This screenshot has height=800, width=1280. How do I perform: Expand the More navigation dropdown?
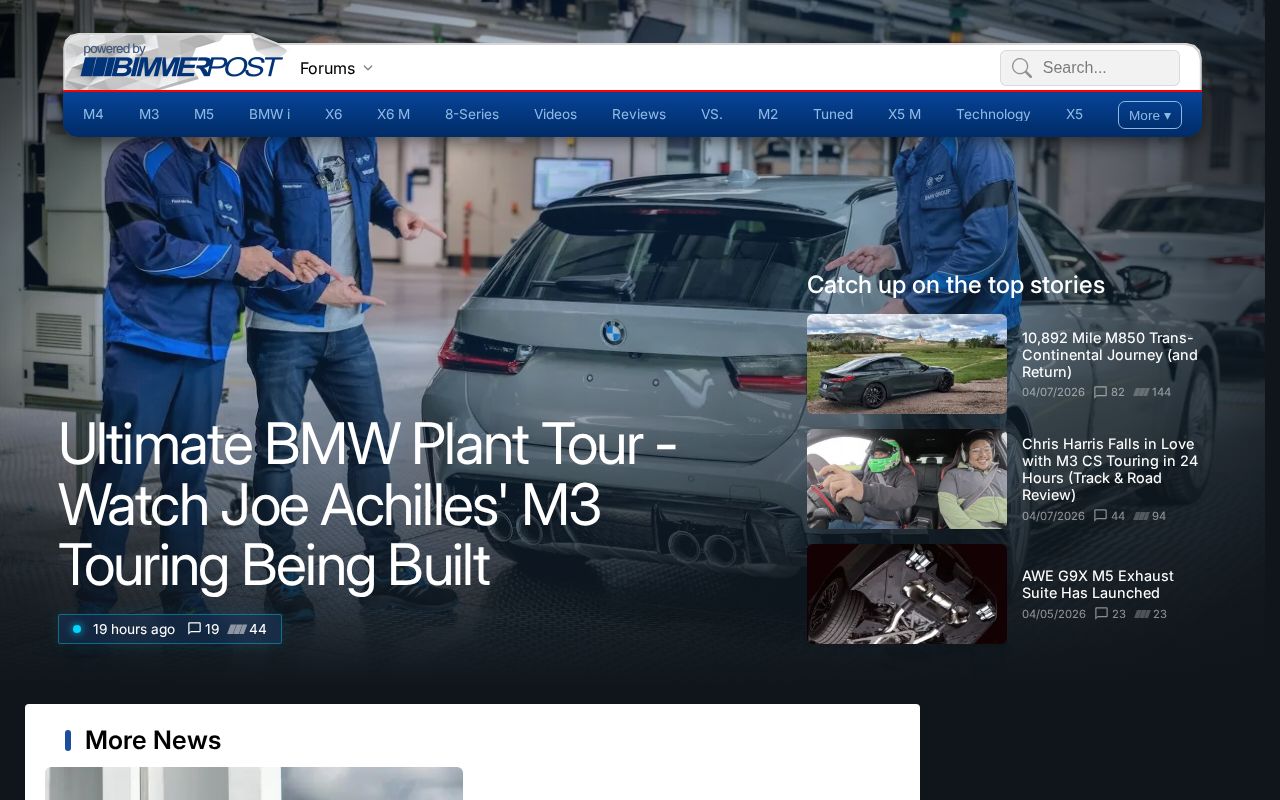coord(1149,115)
